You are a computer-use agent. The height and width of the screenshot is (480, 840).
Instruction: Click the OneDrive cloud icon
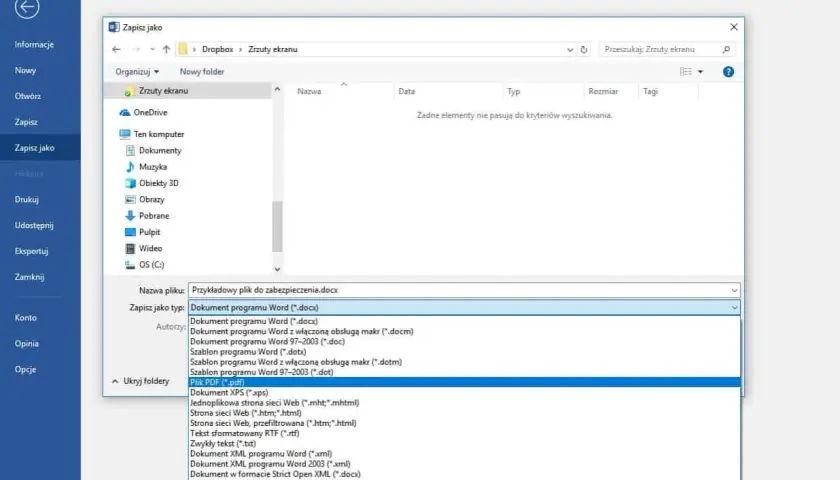tap(125, 112)
